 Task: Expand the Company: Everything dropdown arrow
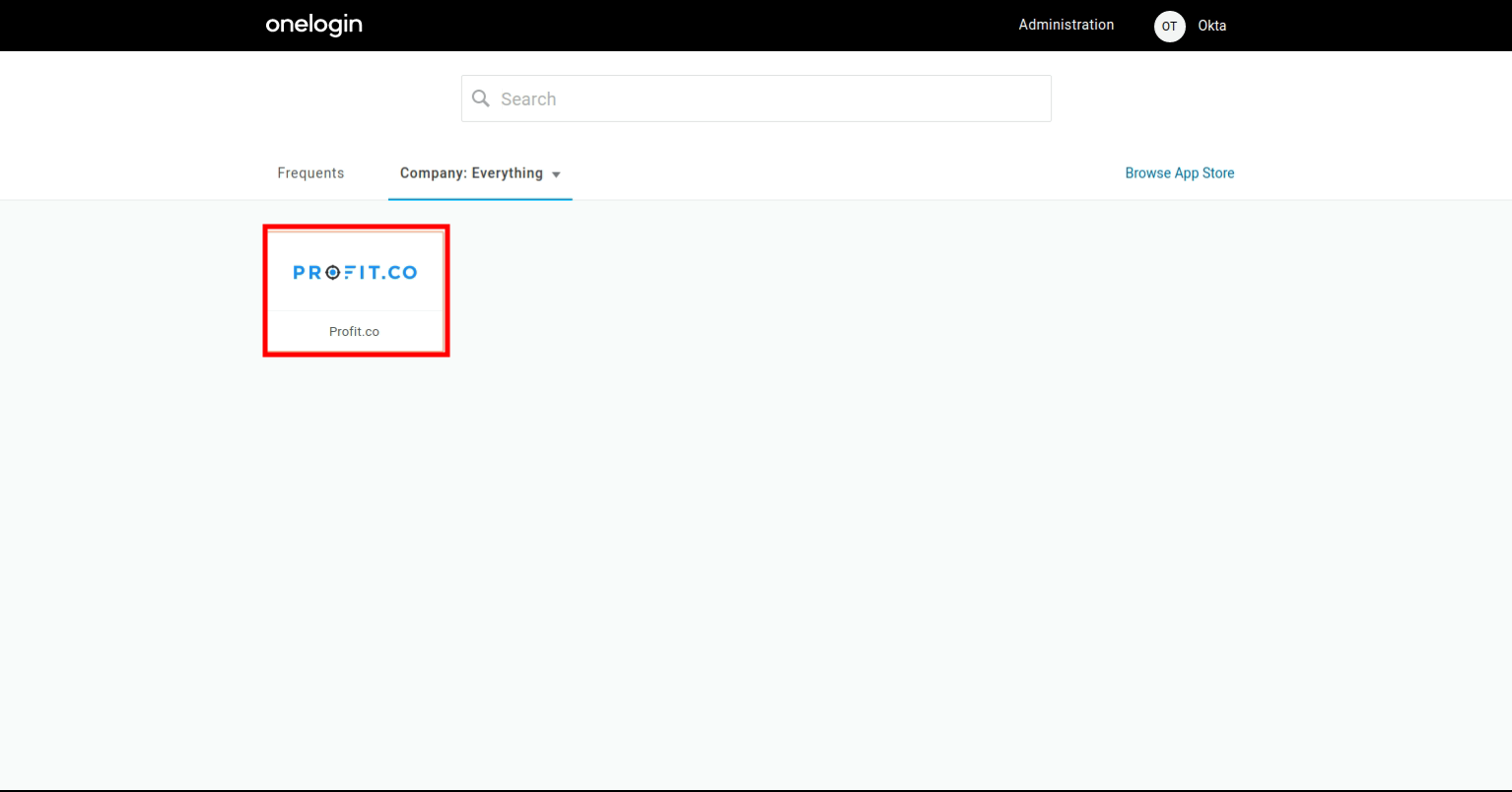[556, 174]
